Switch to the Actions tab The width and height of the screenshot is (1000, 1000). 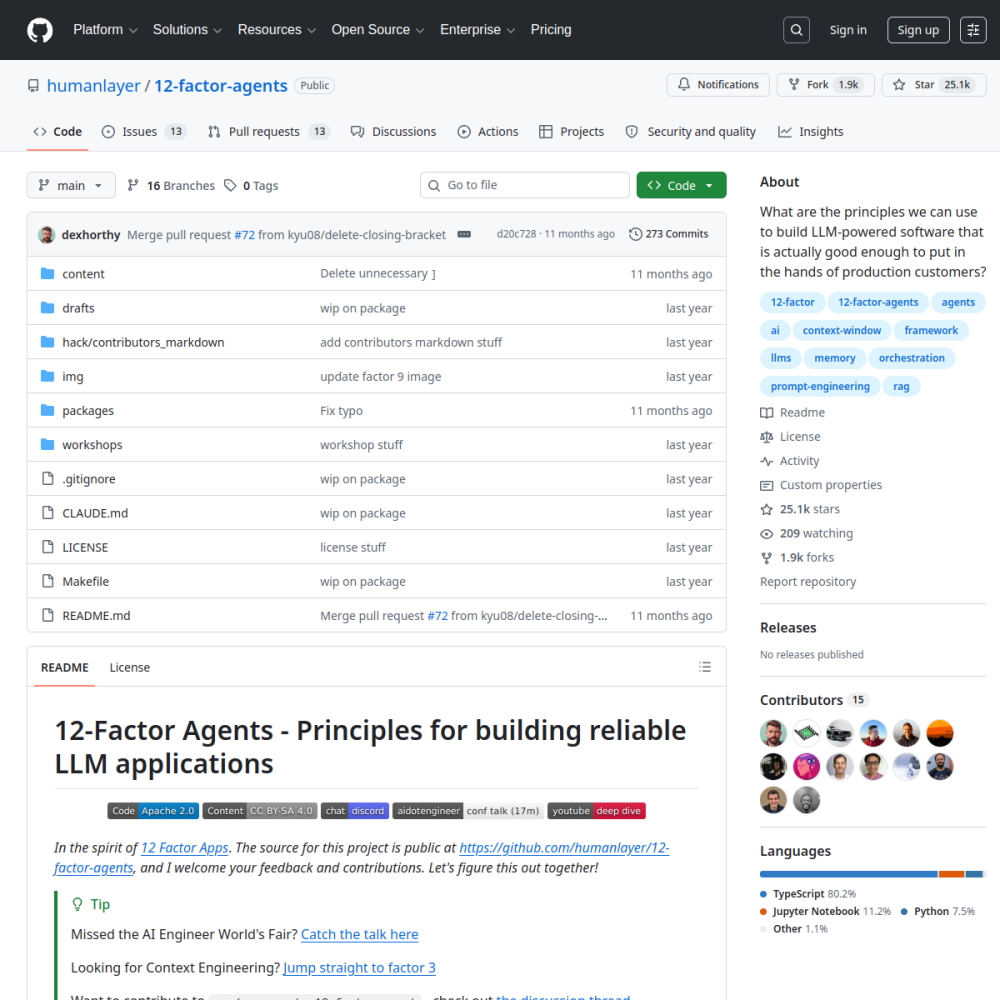coord(488,132)
